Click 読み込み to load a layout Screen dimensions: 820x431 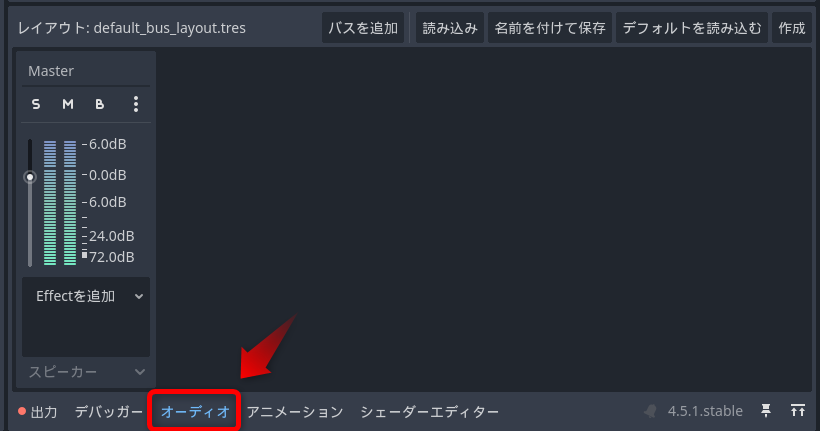[450, 28]
